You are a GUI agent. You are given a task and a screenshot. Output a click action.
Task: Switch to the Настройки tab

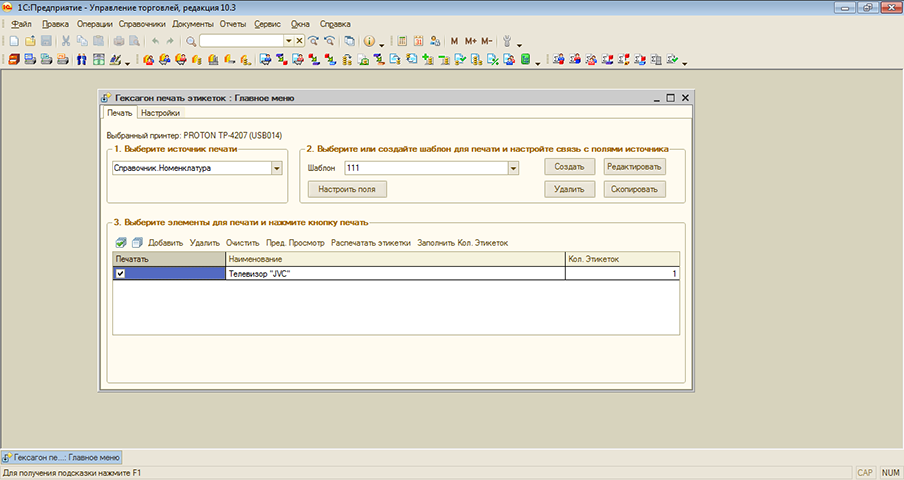click(x=160, y=114)
